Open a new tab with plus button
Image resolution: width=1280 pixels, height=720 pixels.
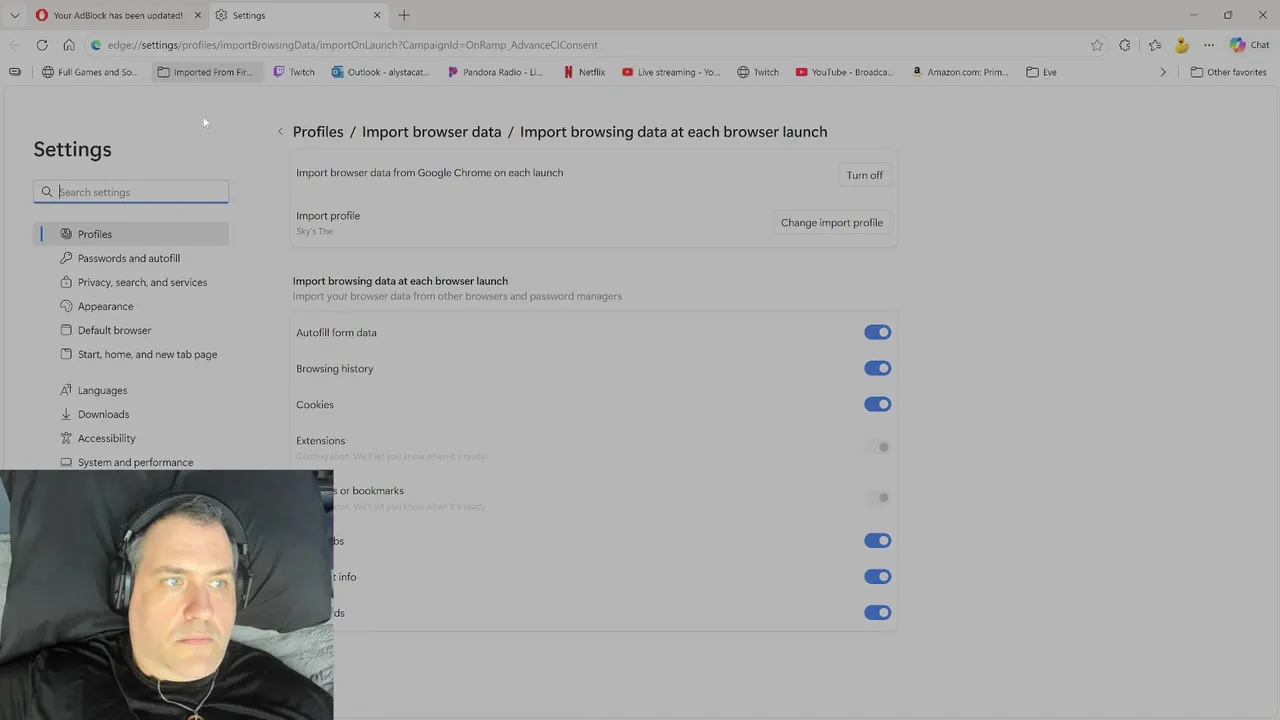click(x=404, y=15)
